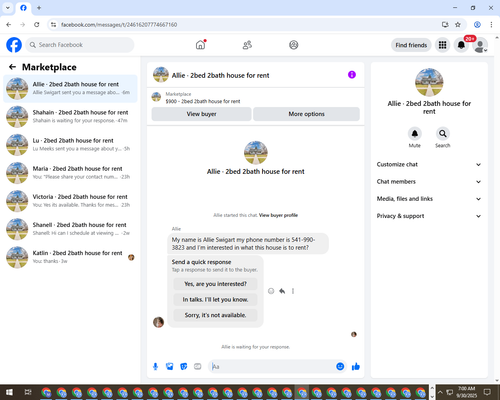Screen dimensions: 500x400
Task: Bookmark this page with the star icon
Action: [x=458, y=25]
